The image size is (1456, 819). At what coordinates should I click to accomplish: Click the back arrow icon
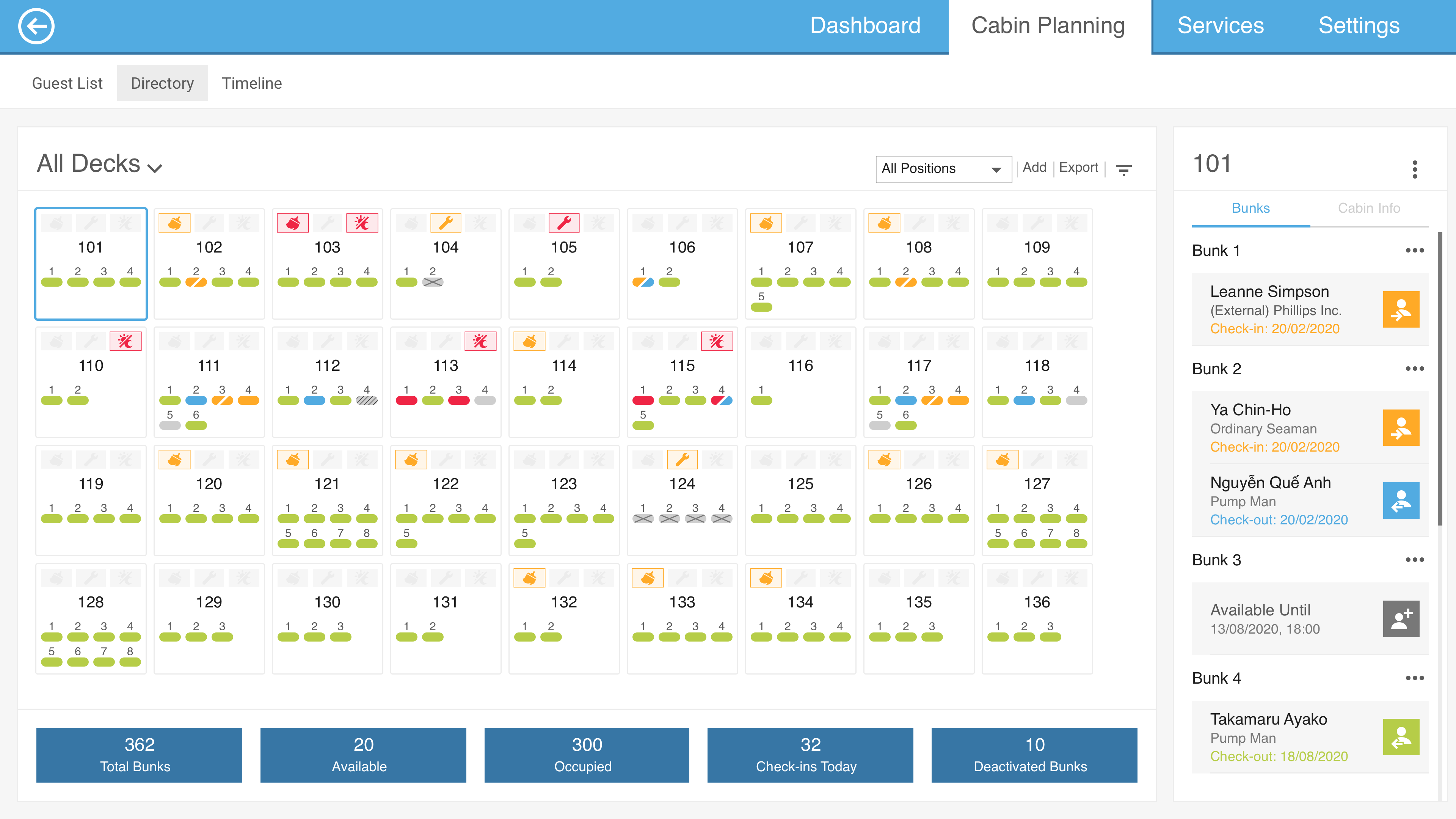36,26
